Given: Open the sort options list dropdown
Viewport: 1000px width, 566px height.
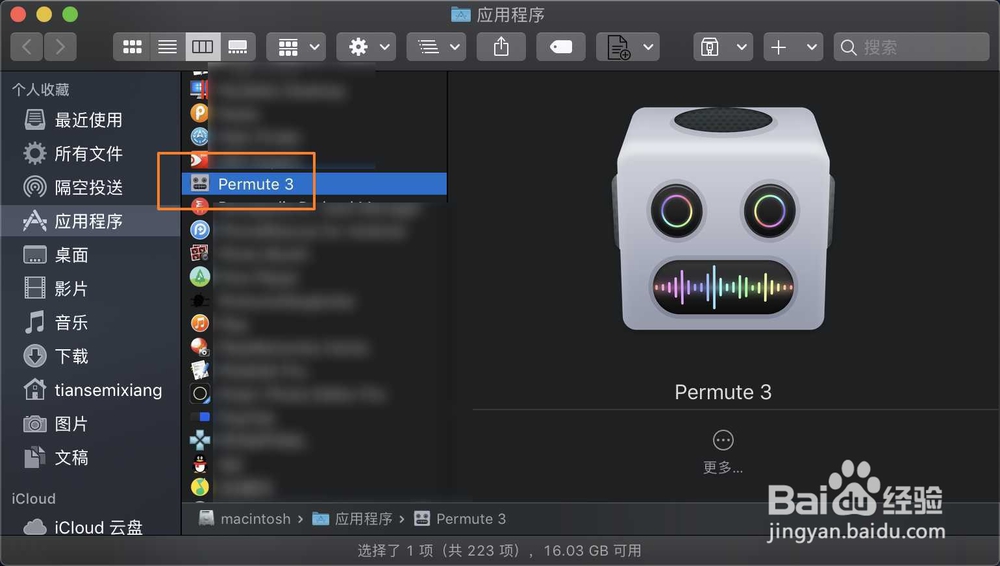Looking at the screenshot, I should point(436,47).
